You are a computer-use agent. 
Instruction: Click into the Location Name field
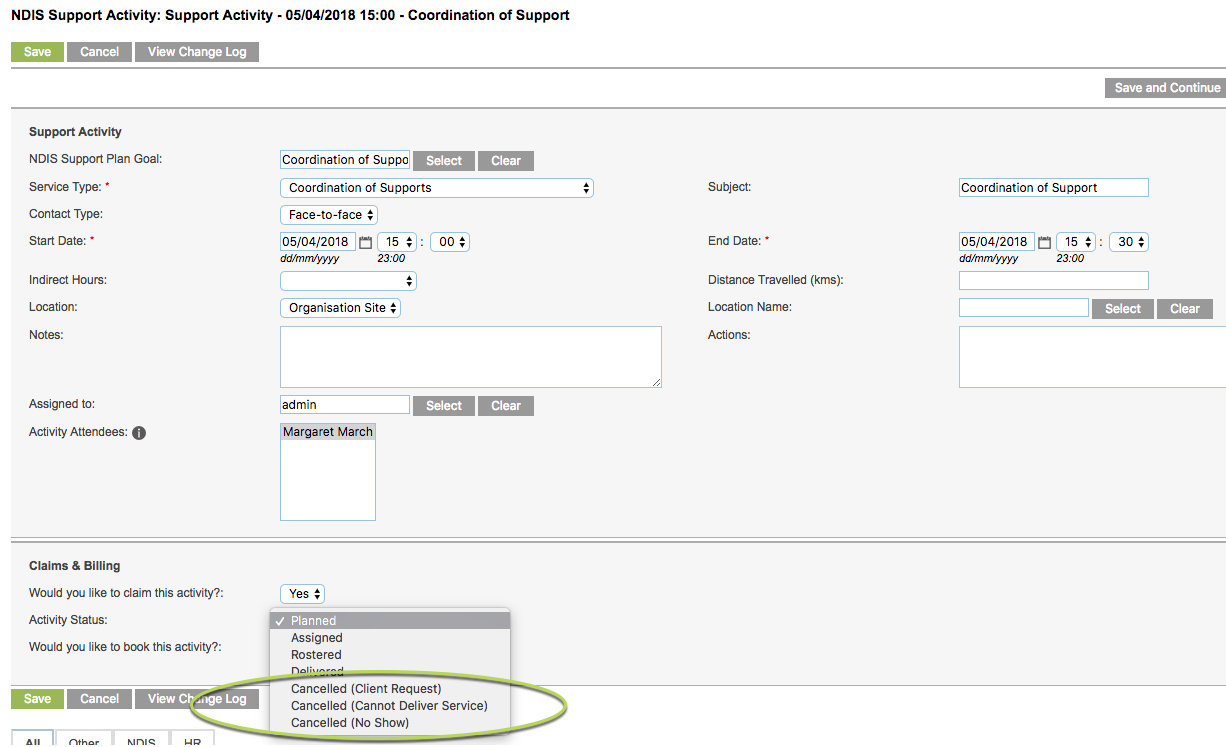pyautogui.click(x=1024, y=308)
